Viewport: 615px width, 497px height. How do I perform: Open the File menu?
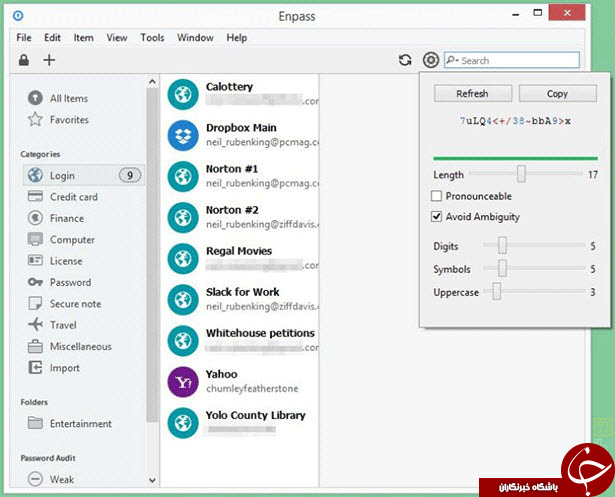pos(24,38)
